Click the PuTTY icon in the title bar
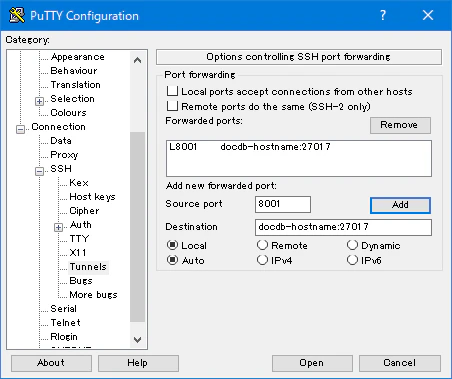 pos(17,15)
